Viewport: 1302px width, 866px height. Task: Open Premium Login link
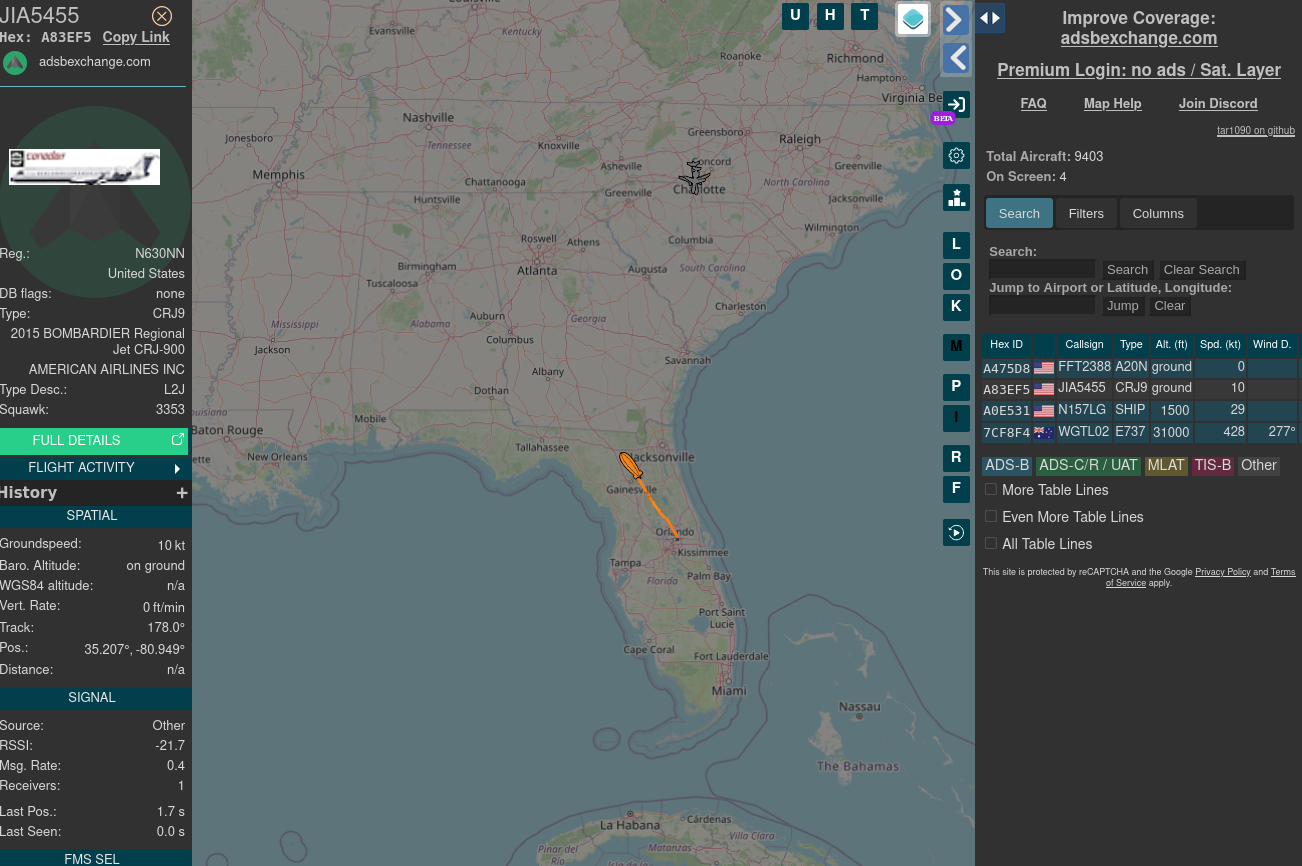1139,70
